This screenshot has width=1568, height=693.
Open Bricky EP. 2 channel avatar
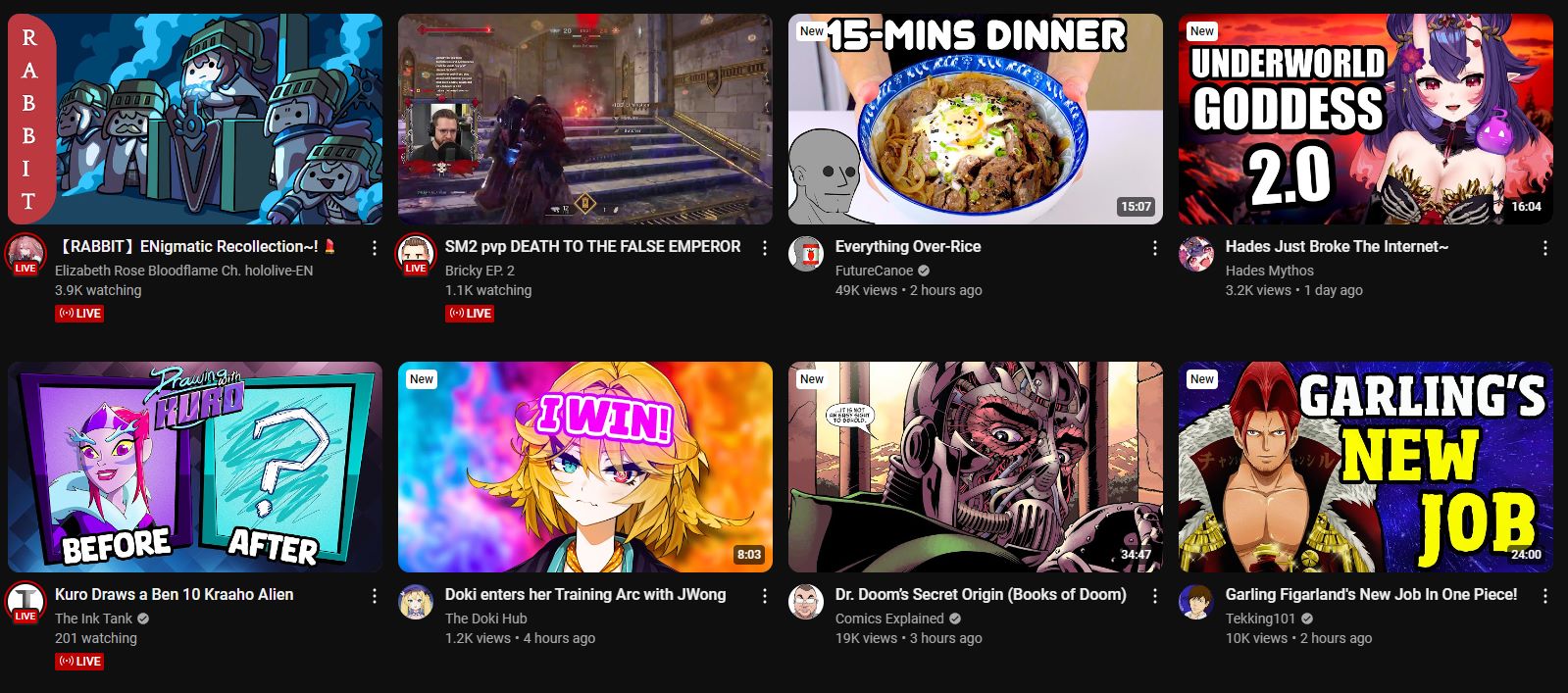click(x=416, y=254)
